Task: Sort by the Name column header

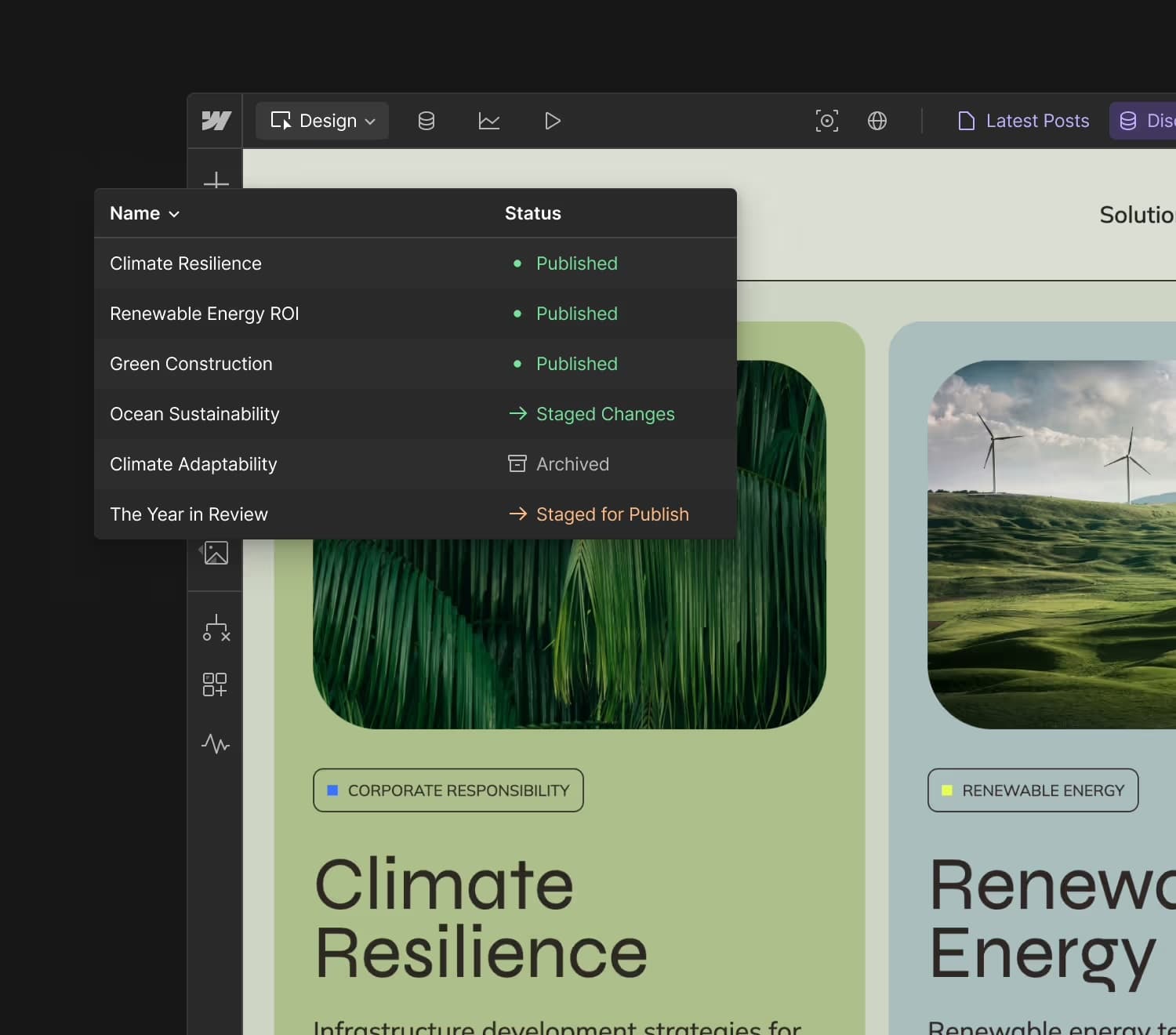Action: point(145,213)
